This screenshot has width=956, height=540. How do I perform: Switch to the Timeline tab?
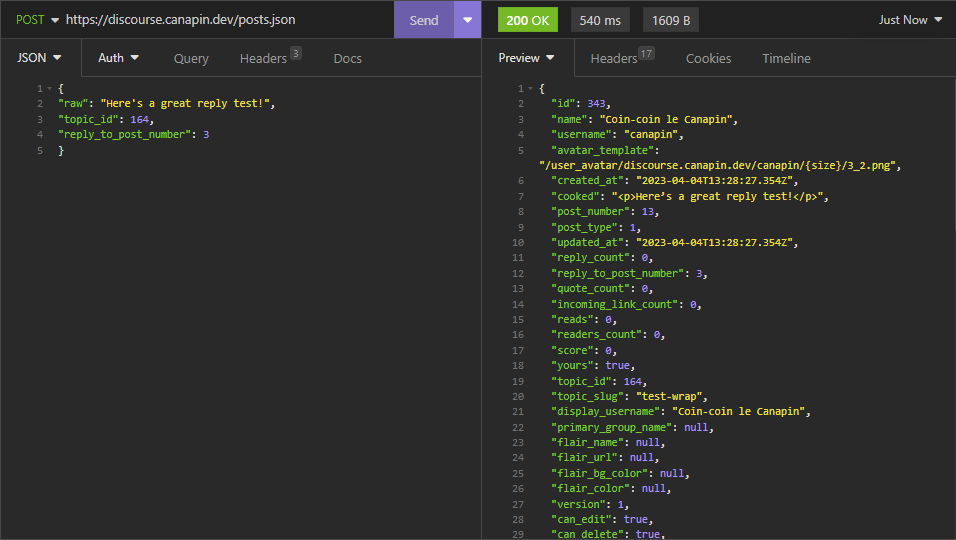[786, 59]
